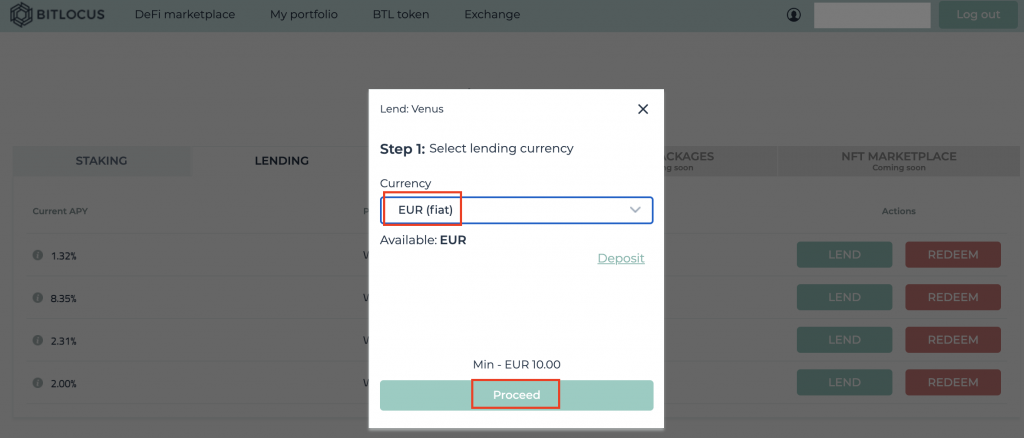Screen dimensions: 1024x438
Task: Open the DeFi marketplace menu
Action: (x=185, y=14)
